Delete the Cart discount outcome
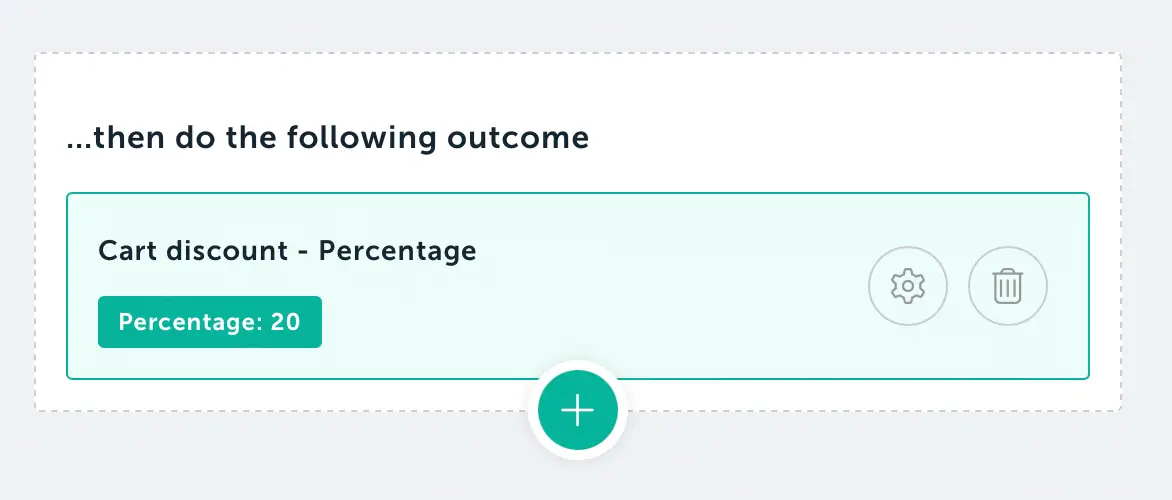This screenshot has width=1172, height=500. pos(1007,286)
